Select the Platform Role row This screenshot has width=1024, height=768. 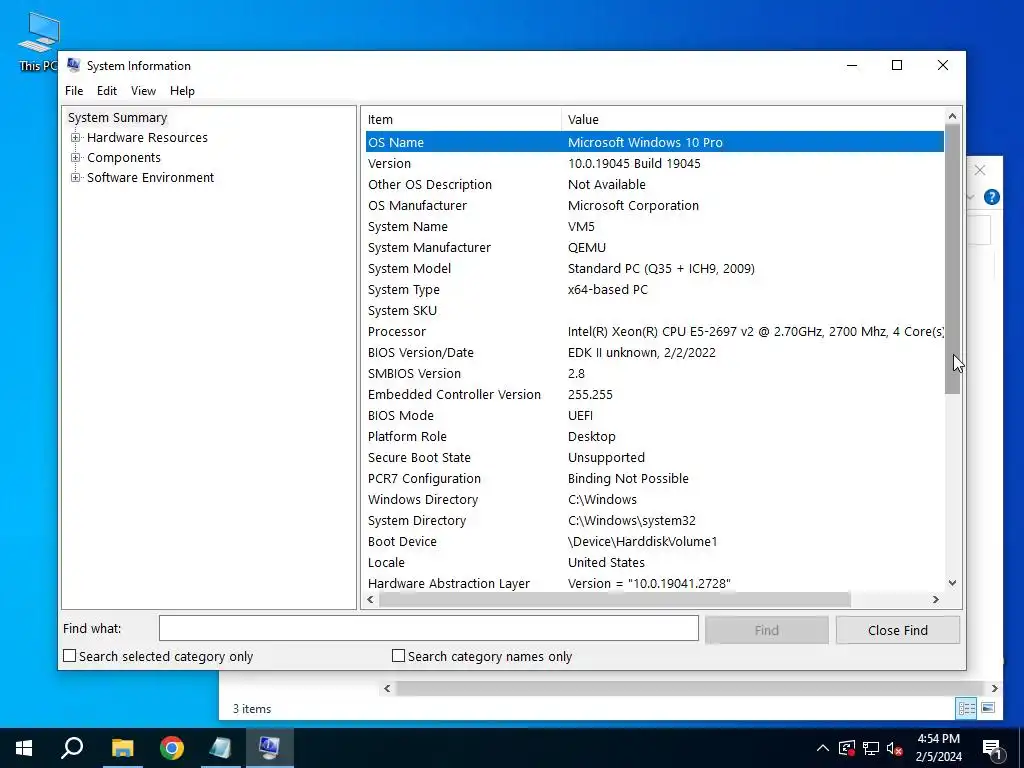click(654, 436)
